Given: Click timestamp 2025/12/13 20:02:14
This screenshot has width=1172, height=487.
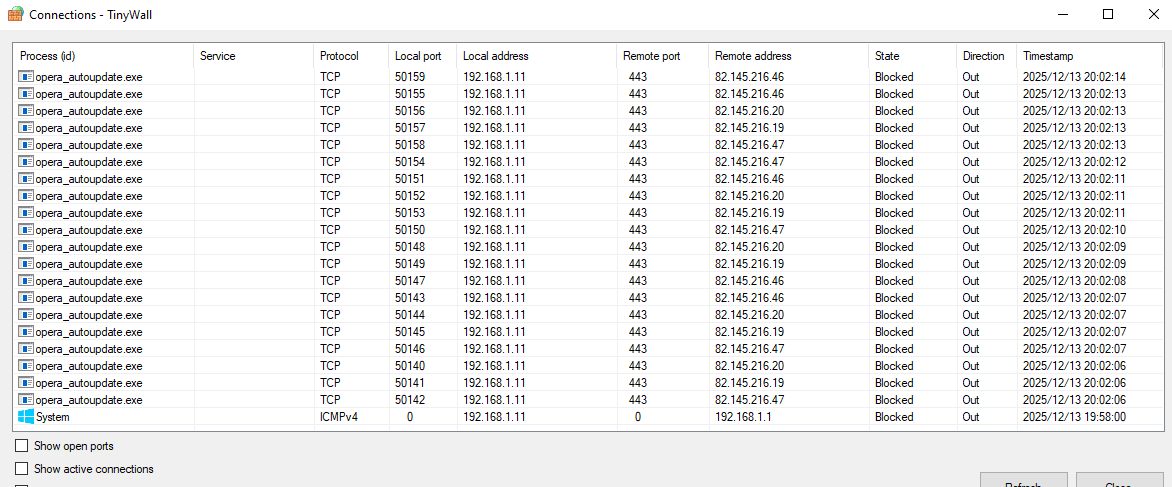Looking at the screenshot, I should point(1074,76).
